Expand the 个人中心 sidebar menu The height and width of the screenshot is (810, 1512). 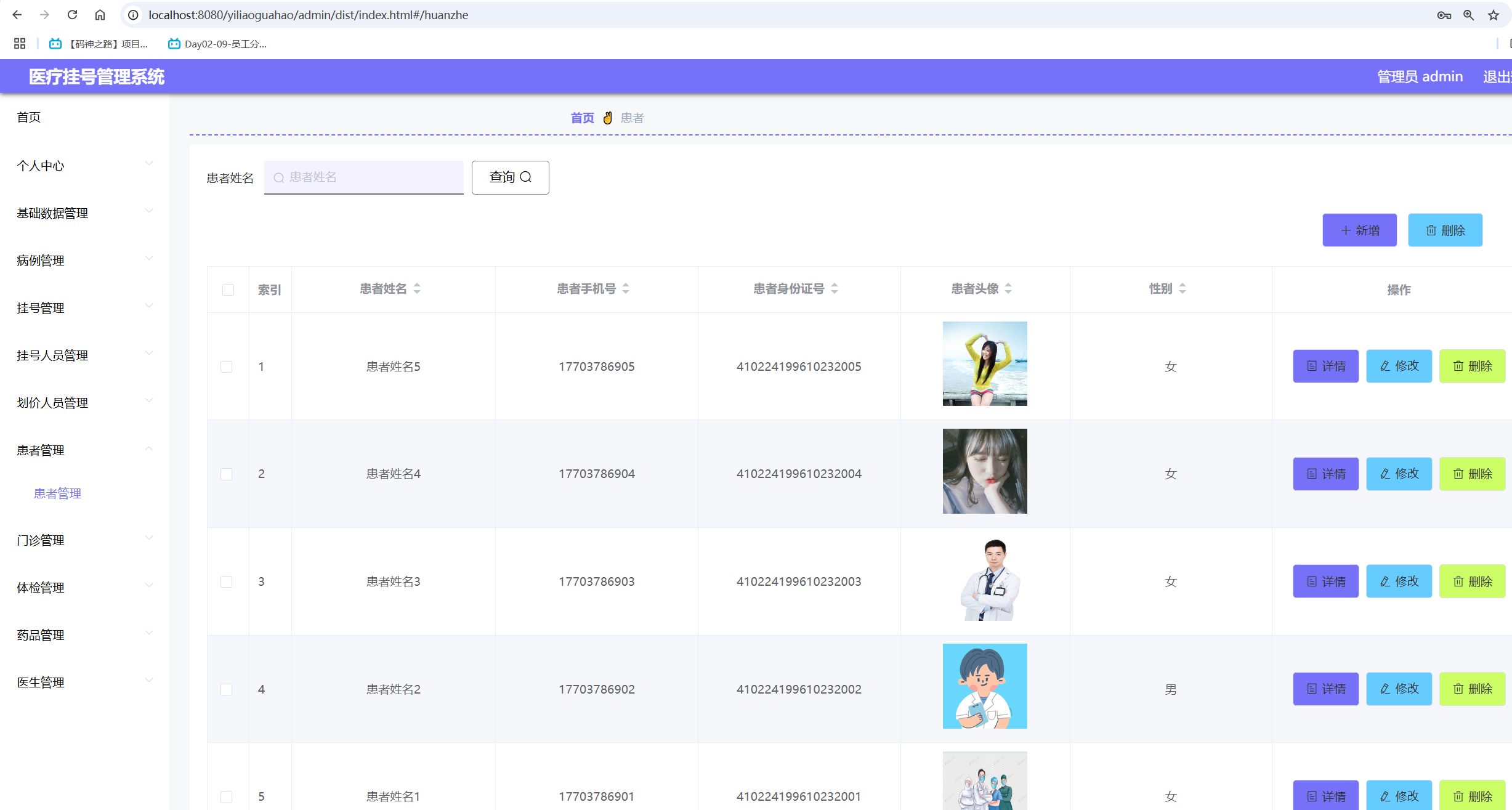tap(84, 166)
